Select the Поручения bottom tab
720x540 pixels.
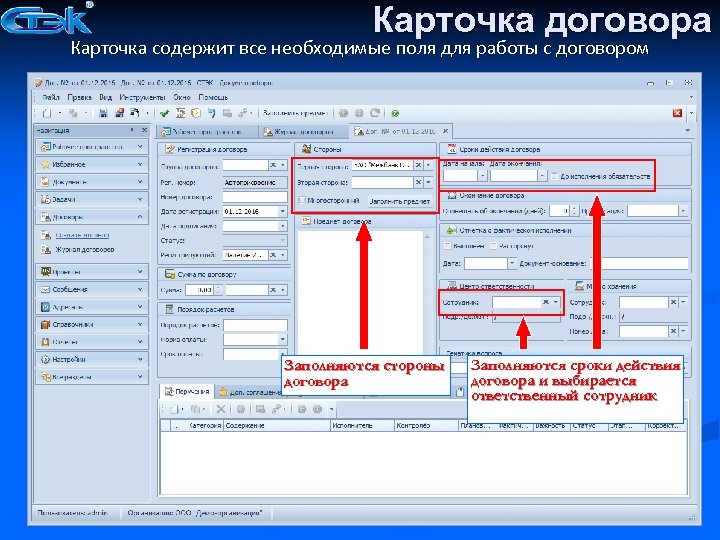click(x=187, y=392)
